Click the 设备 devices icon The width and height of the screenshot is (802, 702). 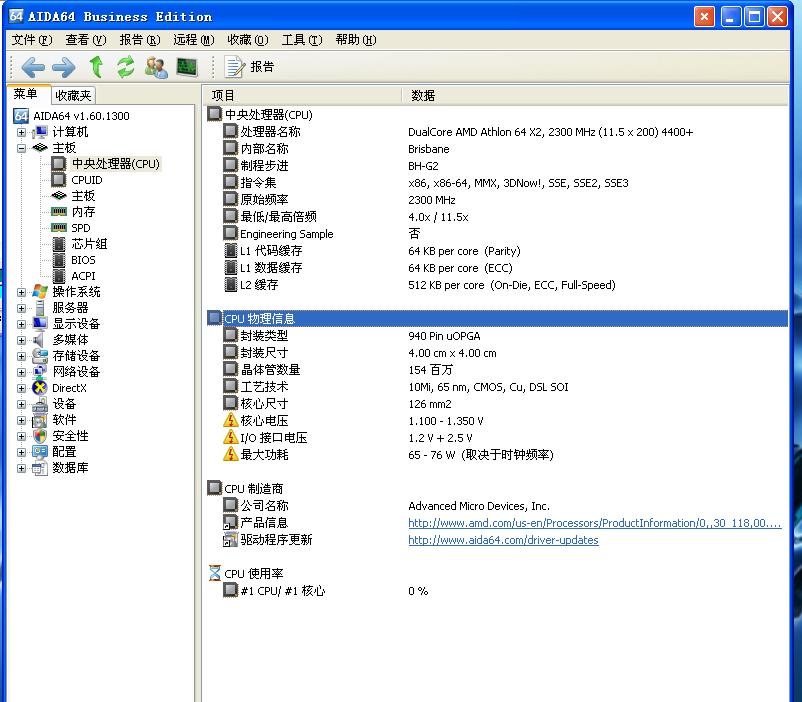40,404
